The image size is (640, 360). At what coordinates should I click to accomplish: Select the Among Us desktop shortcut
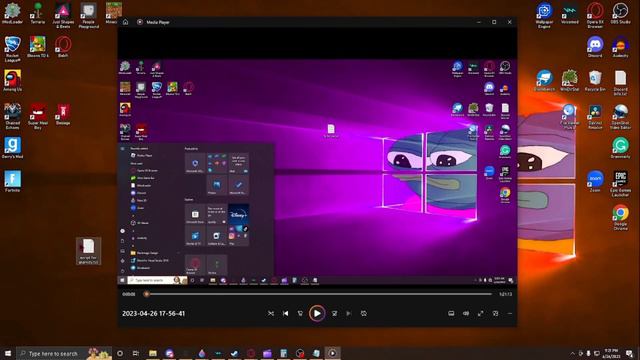click(x=12, y=80)
